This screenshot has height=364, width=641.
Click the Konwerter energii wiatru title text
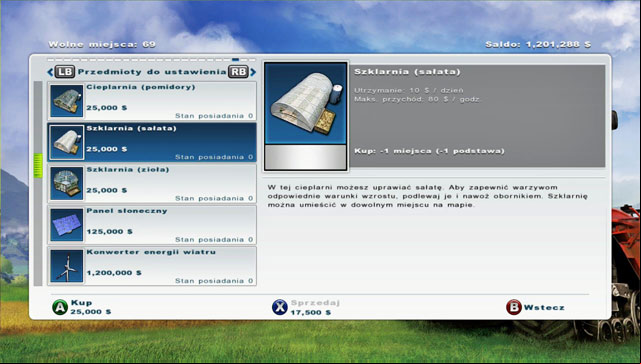tap(151, 252)
